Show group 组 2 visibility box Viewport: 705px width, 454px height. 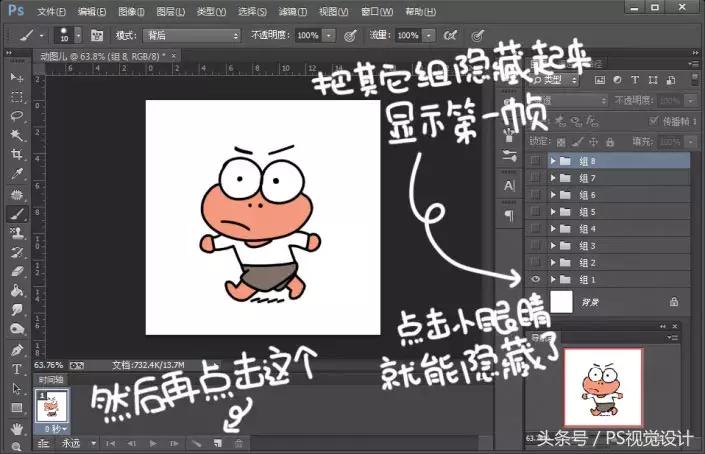(535, 263)
